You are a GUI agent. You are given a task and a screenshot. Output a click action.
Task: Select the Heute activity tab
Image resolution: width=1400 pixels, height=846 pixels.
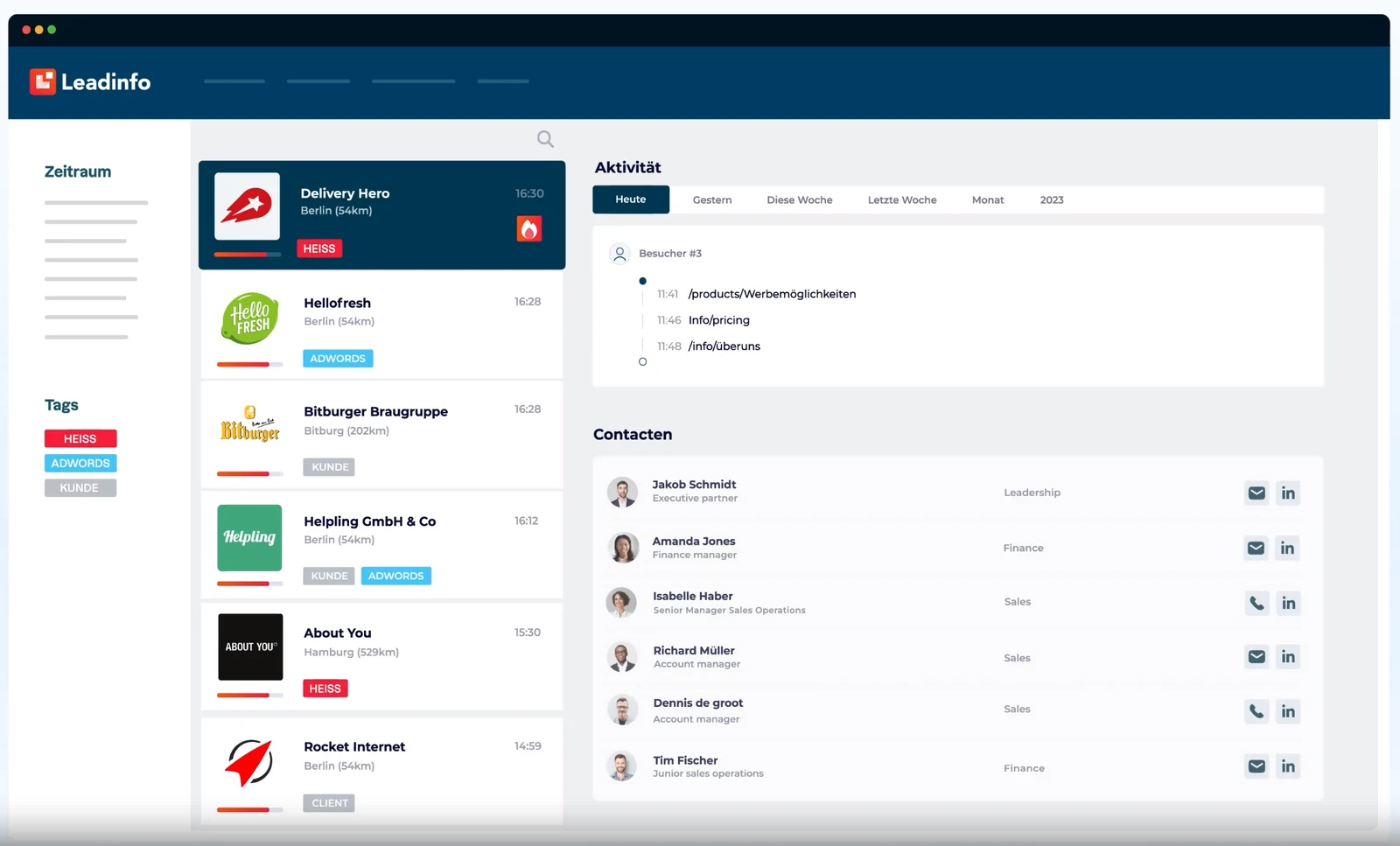pyautogui.click(x=631, y=199)
